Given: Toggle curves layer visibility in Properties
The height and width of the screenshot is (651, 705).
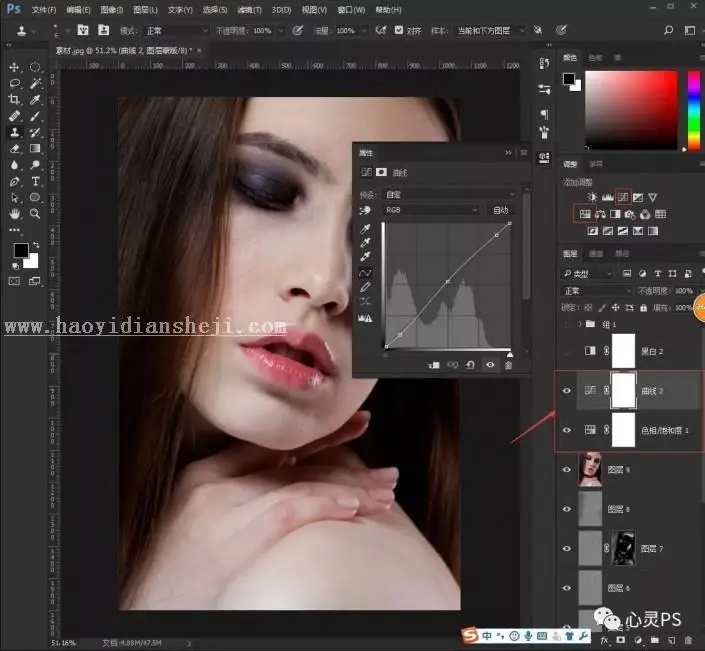Looking at the screenshot, I should coord(490,365).
